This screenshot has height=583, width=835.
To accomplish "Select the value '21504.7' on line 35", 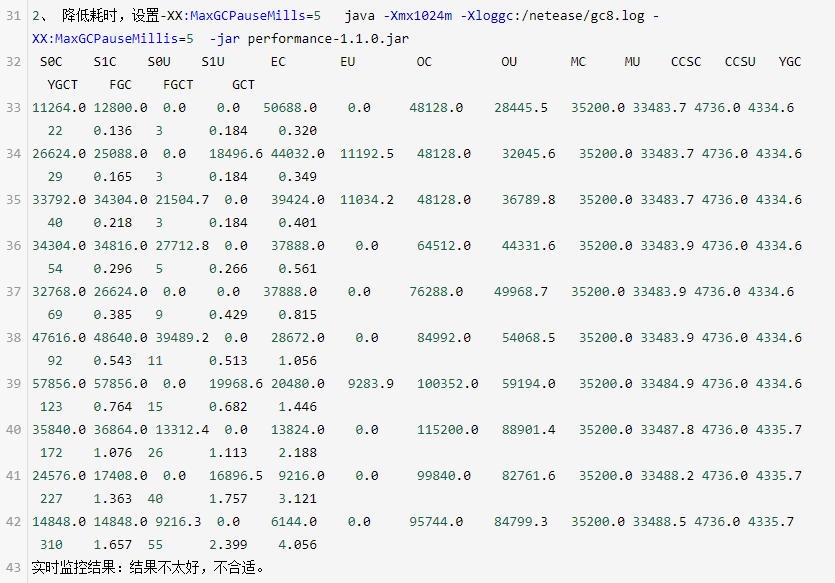I will pyautogui.click(x=182, y=200).
